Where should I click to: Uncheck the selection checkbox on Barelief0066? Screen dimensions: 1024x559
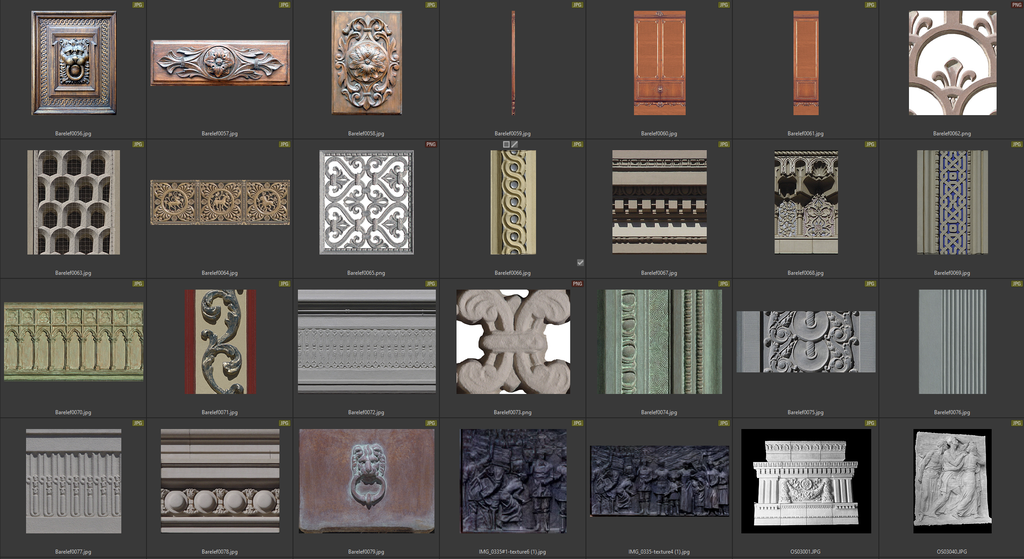coord(580,263)
